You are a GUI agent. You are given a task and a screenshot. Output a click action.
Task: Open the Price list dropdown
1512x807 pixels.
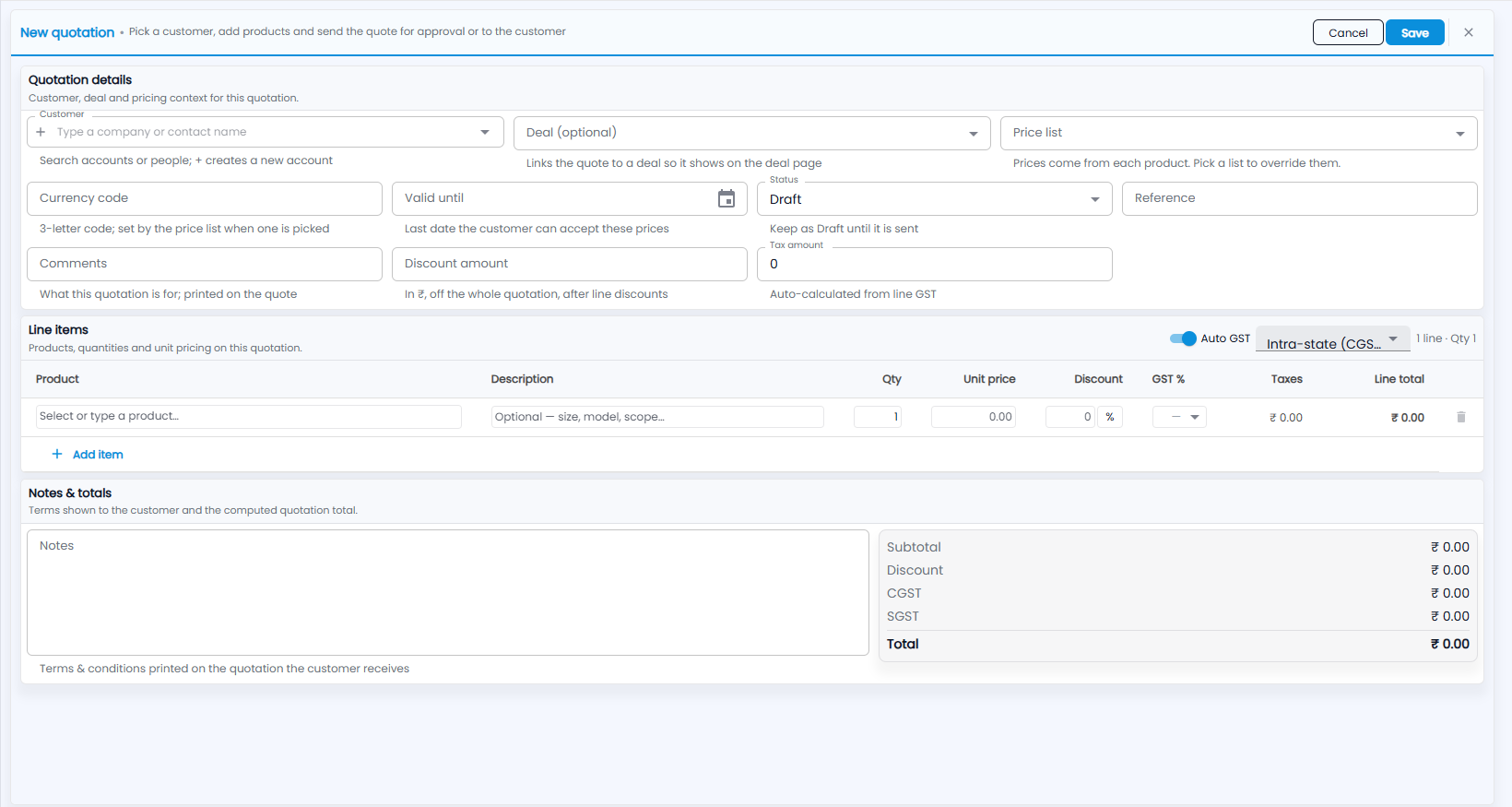click(1239, 133)
